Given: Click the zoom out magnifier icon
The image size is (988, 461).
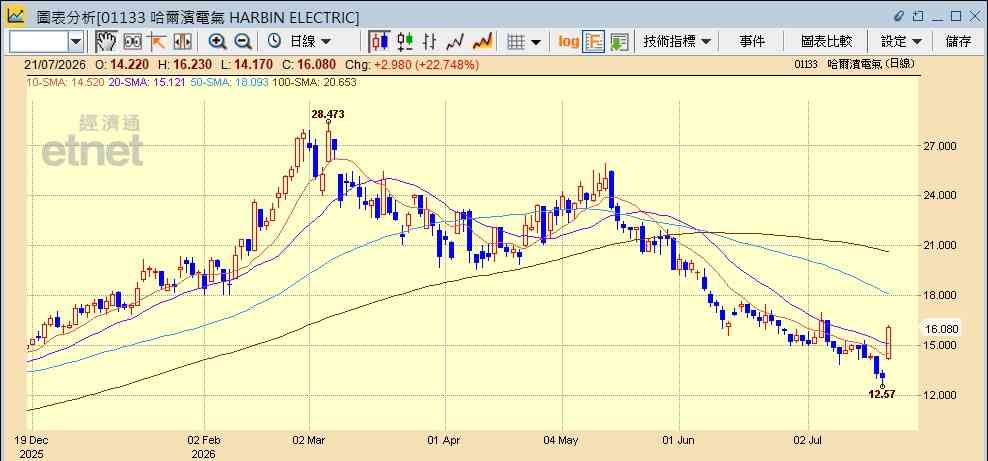Looking at the screenshot, I should [243, 42].
